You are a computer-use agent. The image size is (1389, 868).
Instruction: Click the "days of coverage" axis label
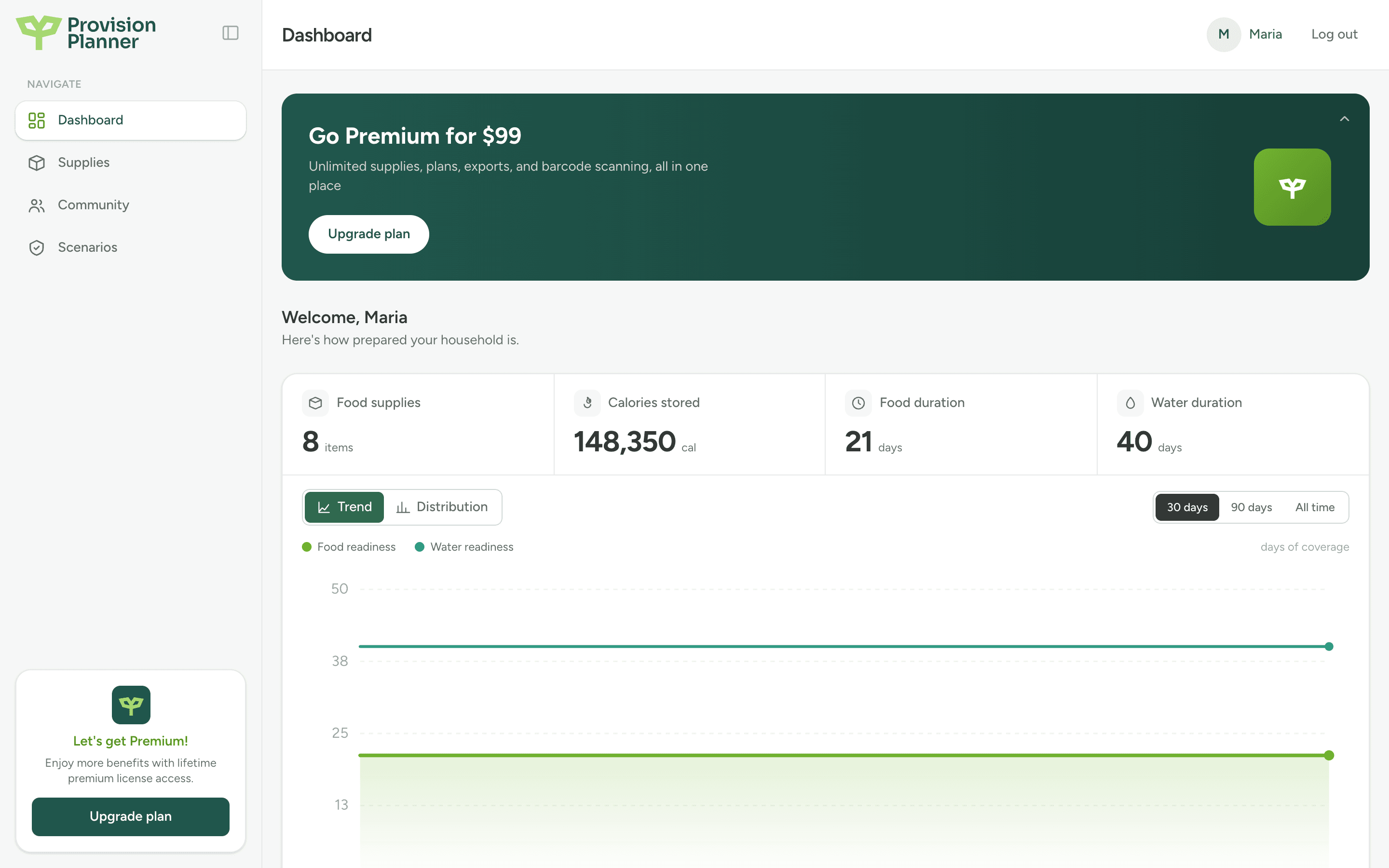(x=1305, y=547)
